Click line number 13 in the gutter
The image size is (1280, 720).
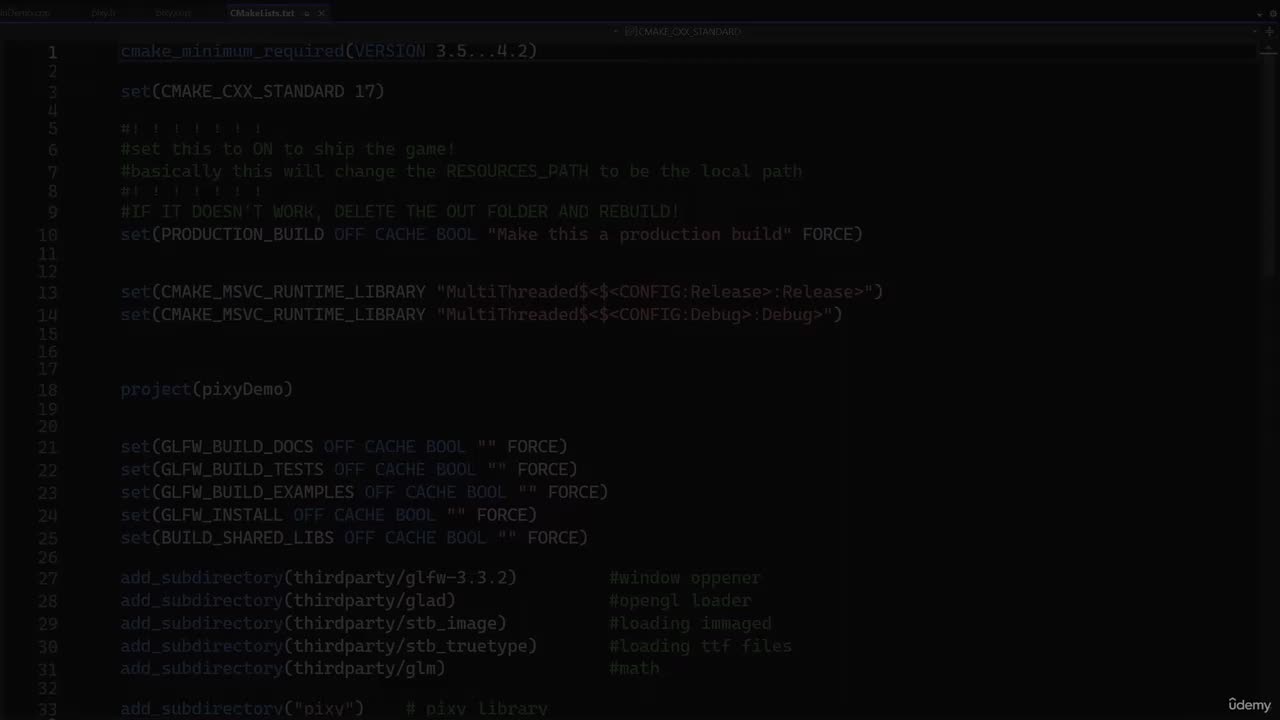tap(48, 293)
